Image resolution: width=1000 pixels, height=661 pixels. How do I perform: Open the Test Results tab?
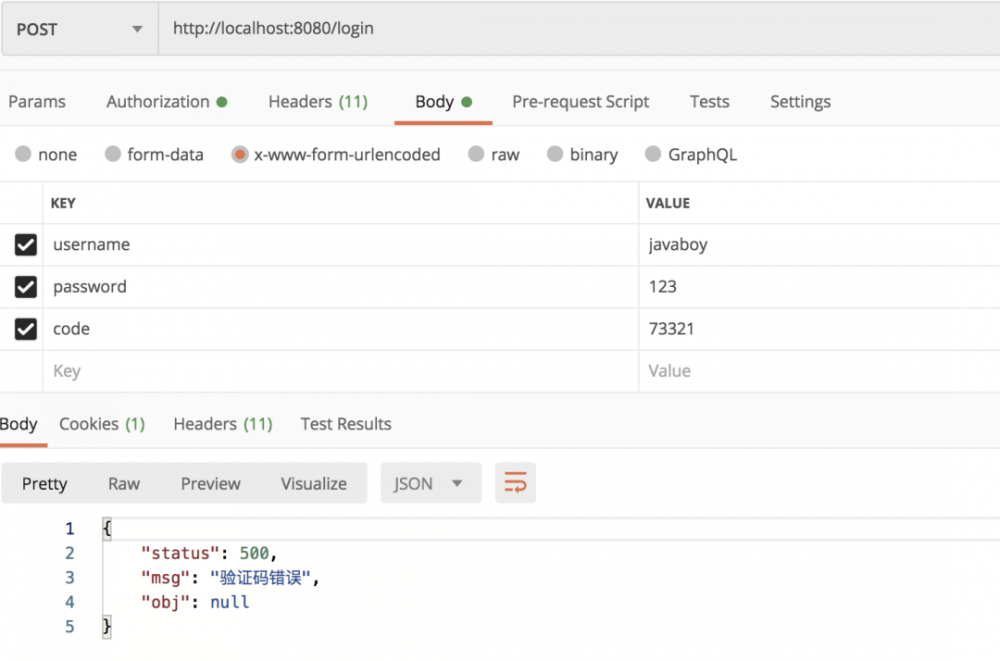(x=345, y=423)
